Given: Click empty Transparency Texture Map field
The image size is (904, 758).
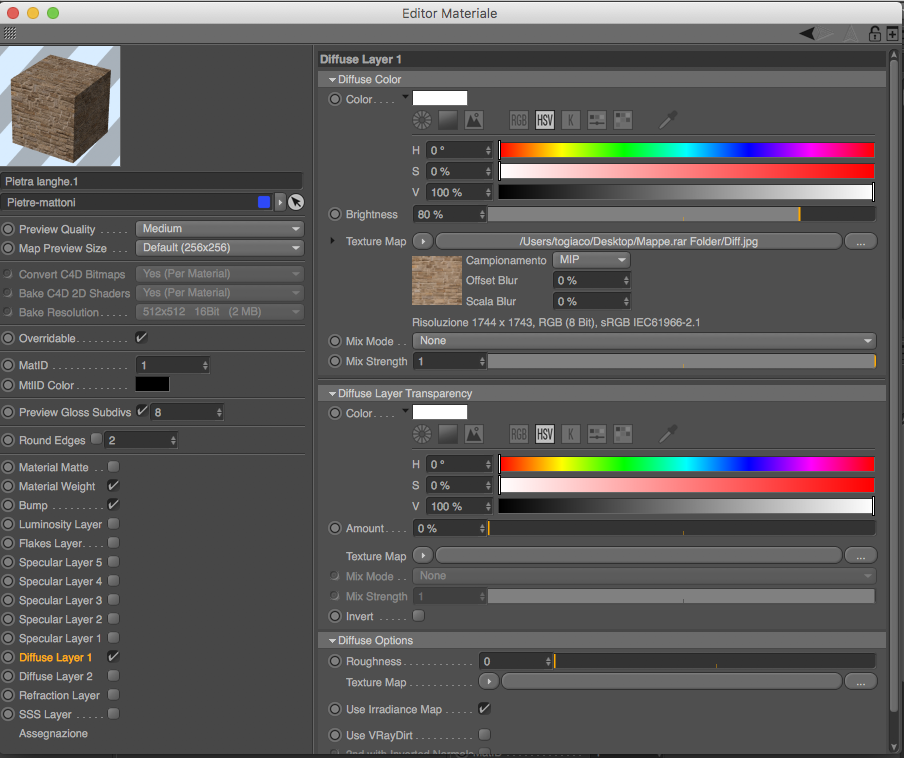Looking at the screenshot, I should pyautogui.click(x=638, y=555).
